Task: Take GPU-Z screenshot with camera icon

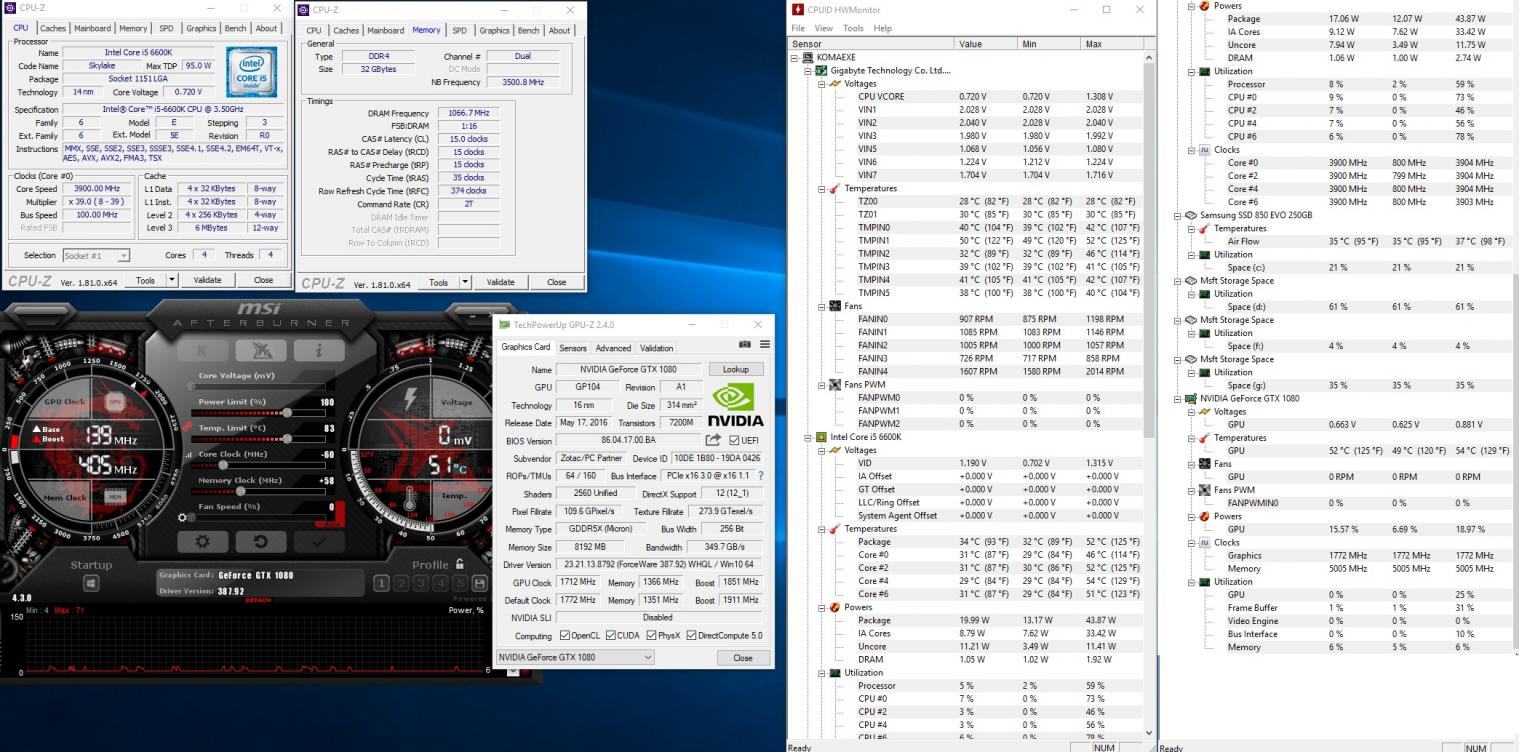Action: (x=745, y=344)
